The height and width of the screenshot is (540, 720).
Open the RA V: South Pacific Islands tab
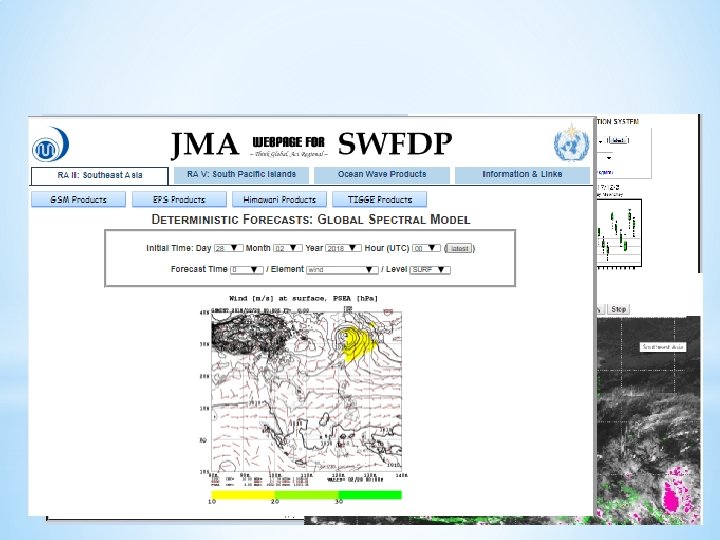tap(241, 174)
